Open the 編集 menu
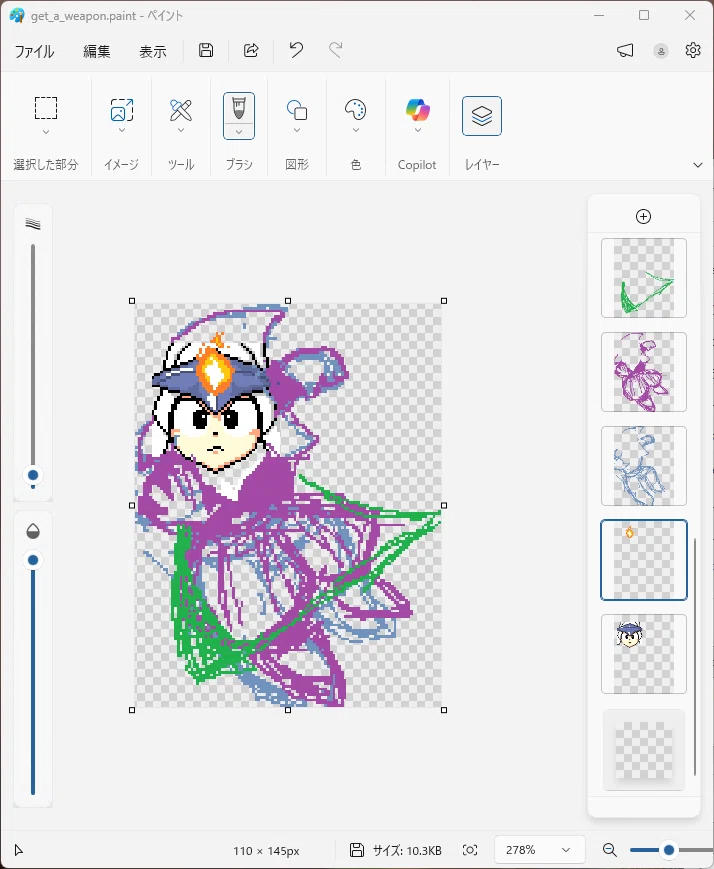Image resolution: width=714 pixels, height=869 pixels. (97, 52)
